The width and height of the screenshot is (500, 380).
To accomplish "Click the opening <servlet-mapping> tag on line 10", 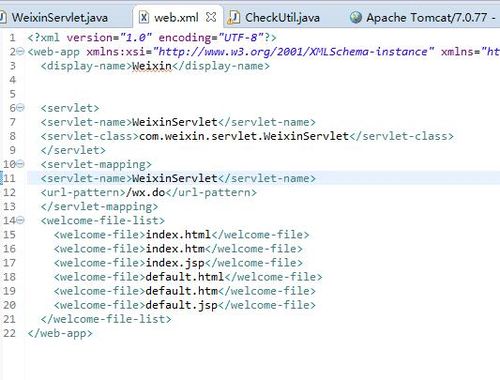I will coord(96,164).
